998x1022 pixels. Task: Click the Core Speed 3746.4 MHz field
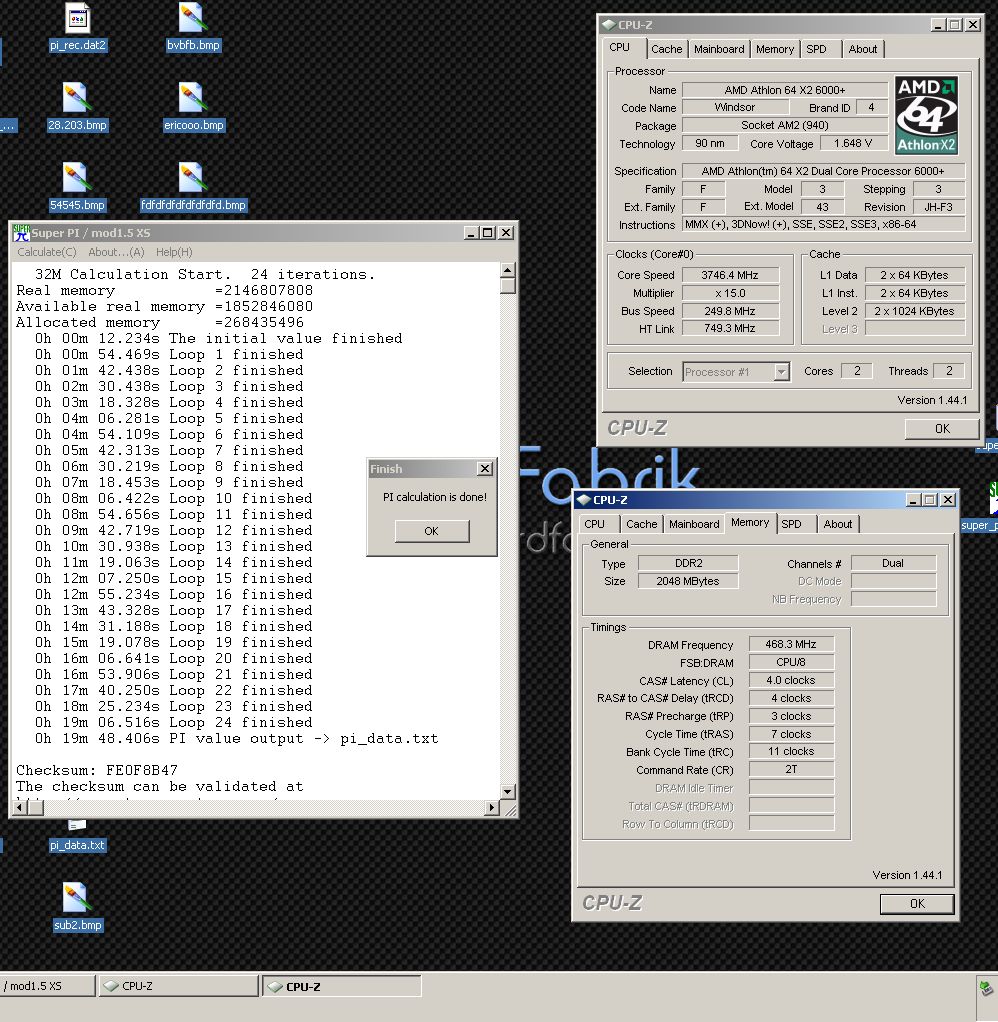(730, 275)
